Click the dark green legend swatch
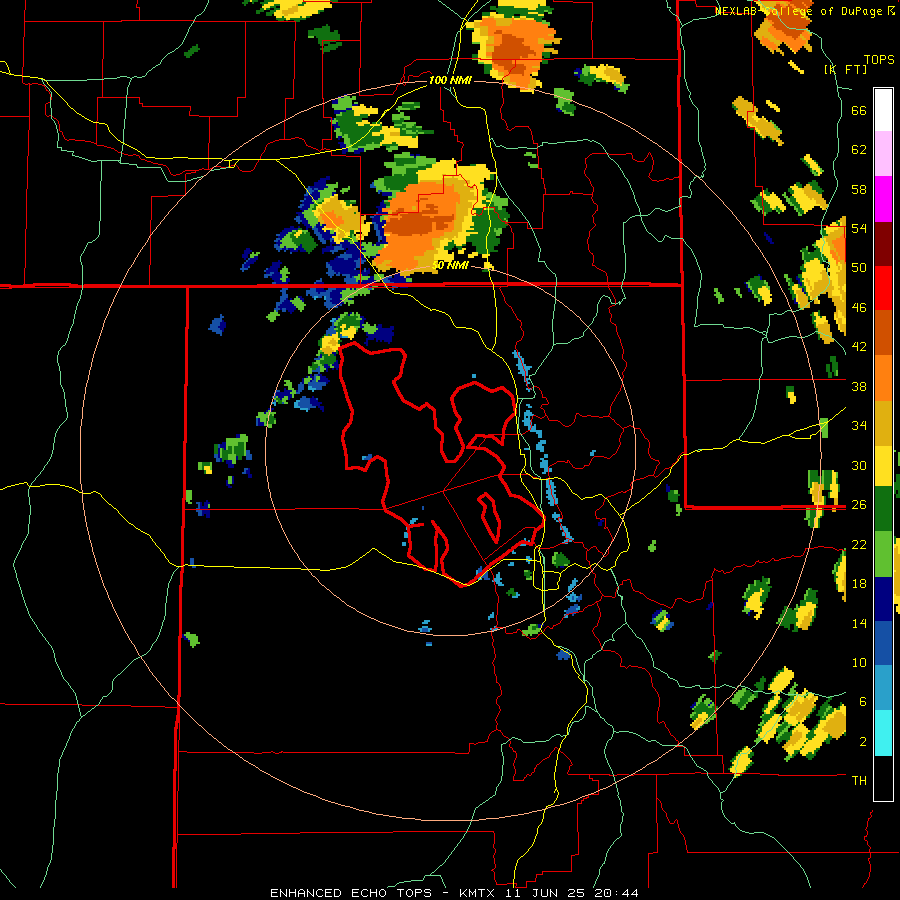The image size is (900, 900). pos(883,509)
